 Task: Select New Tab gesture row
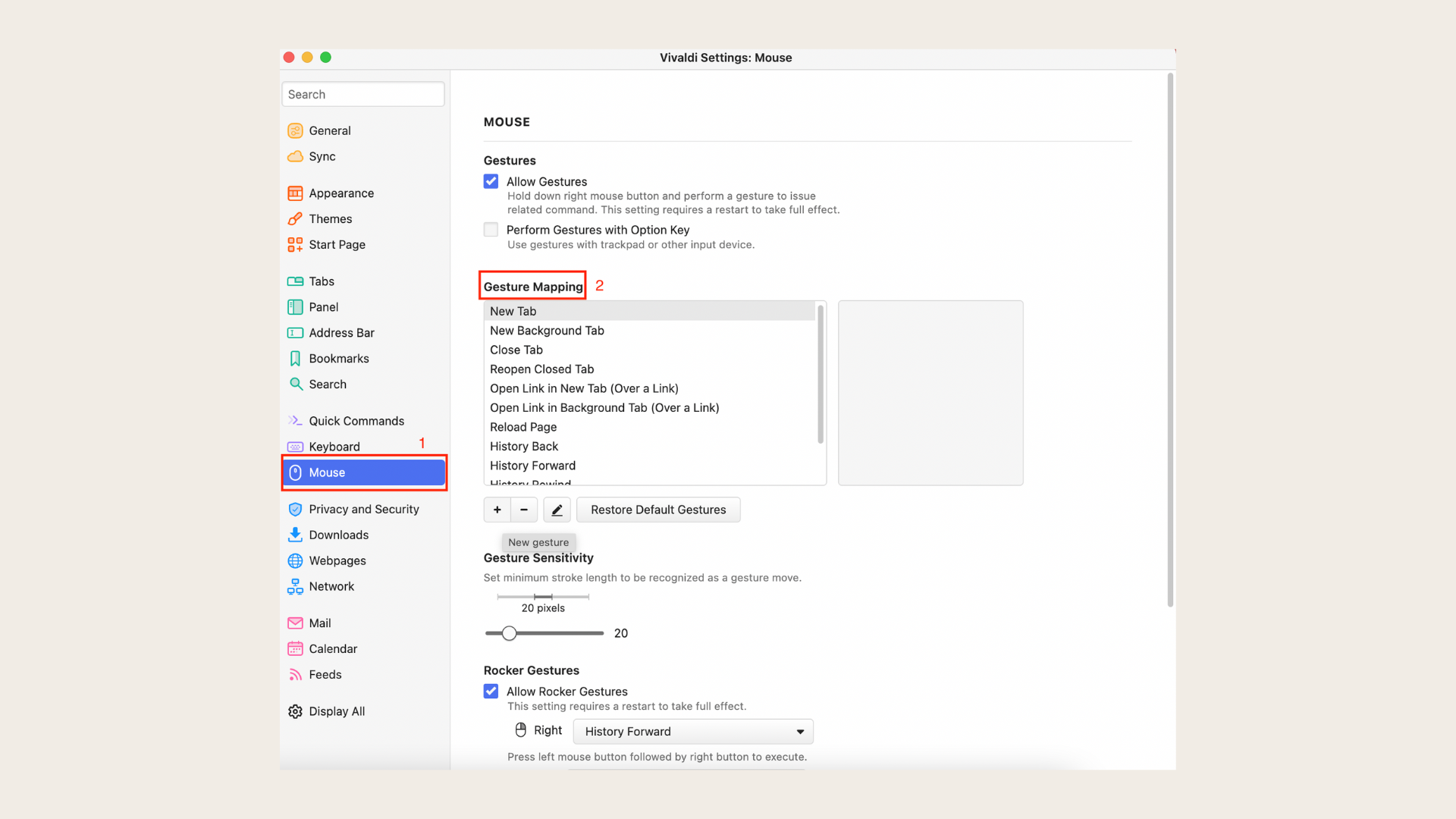(x=649, y=311)
